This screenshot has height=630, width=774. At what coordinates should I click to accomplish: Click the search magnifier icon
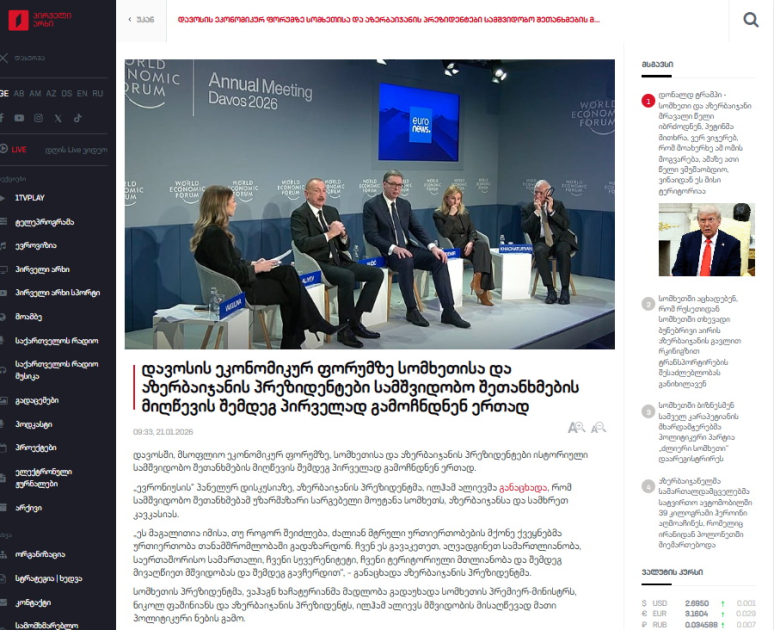751,20
